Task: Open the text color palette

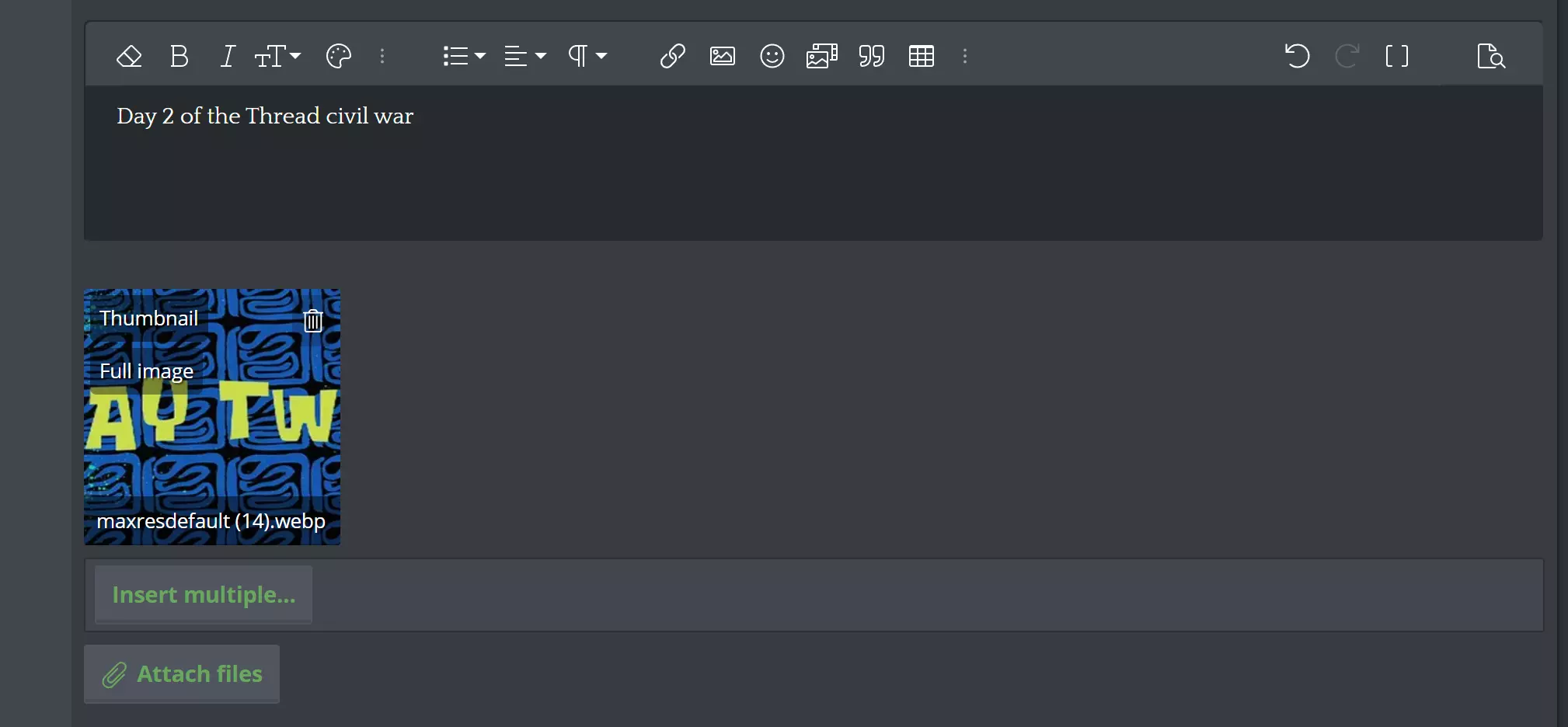Action: click(339, 56)
